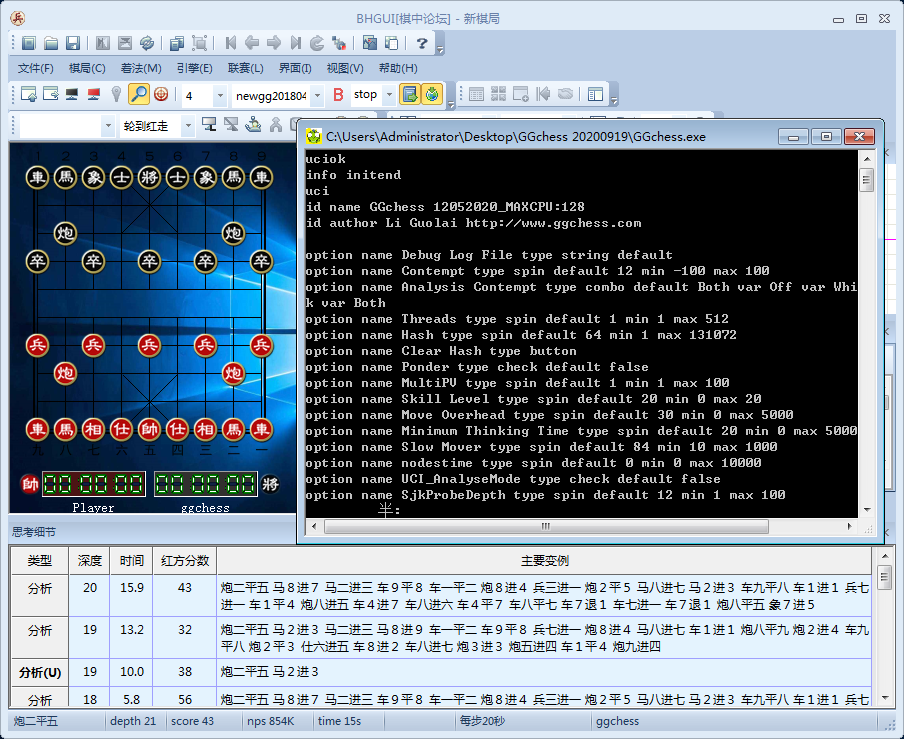Click the 时间 column header
Image resolution: width=904 pixels, height=739 pixels.
(131, 561)
